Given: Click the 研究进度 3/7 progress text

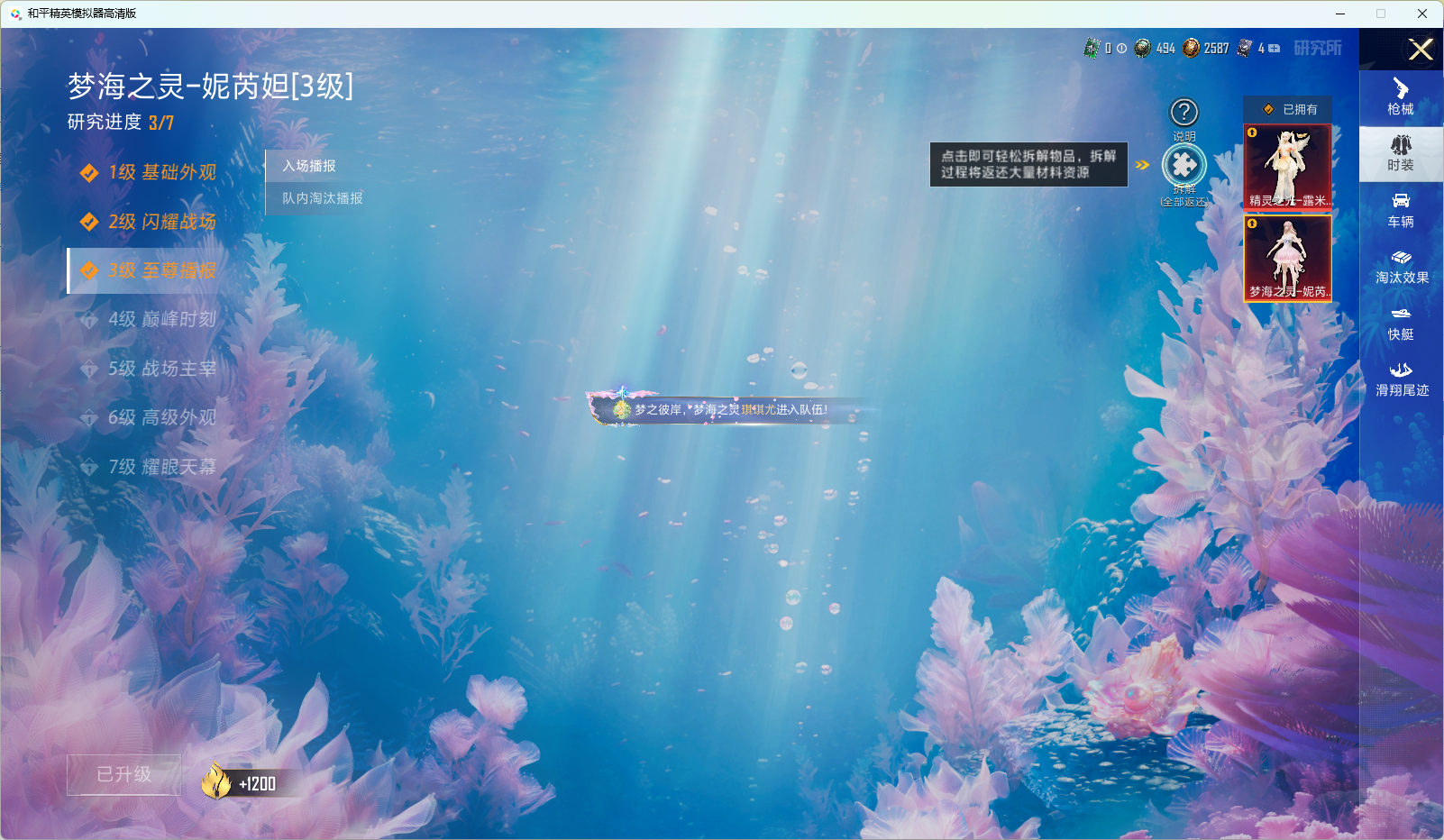Looking at the screenshot, I should tap(121, 123).
